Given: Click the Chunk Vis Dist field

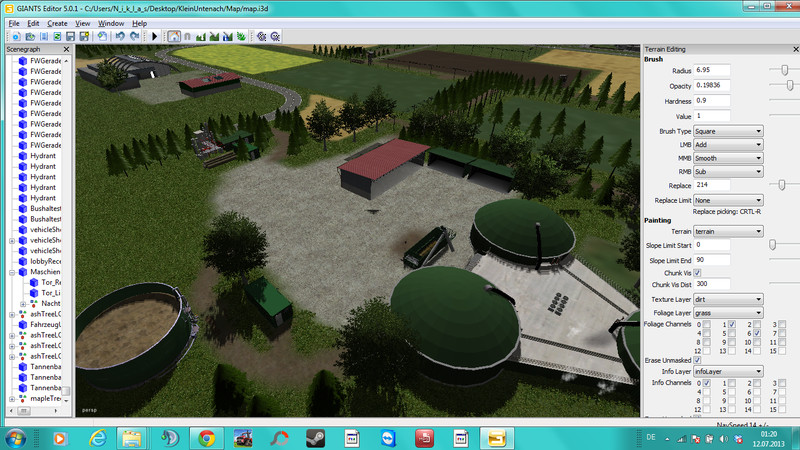Looking at the screenshot, I should coord(712,284).
